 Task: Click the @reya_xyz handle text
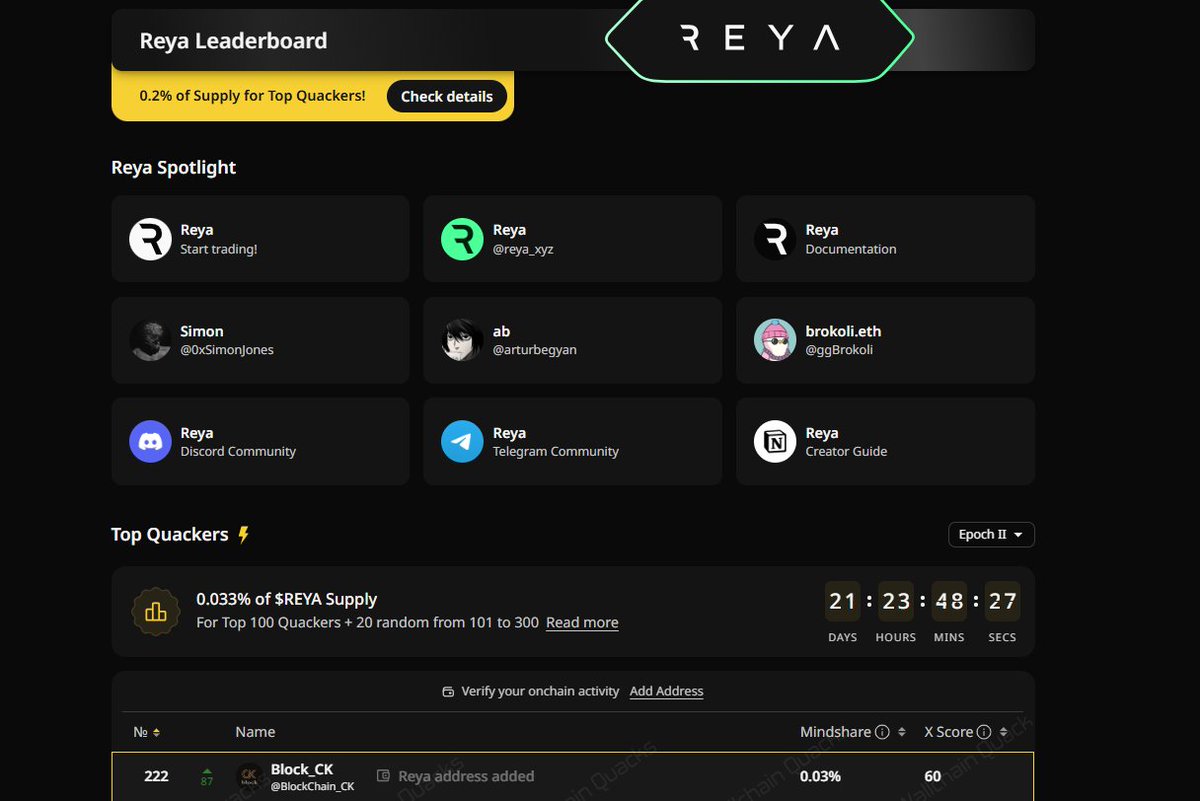point(522,249)
